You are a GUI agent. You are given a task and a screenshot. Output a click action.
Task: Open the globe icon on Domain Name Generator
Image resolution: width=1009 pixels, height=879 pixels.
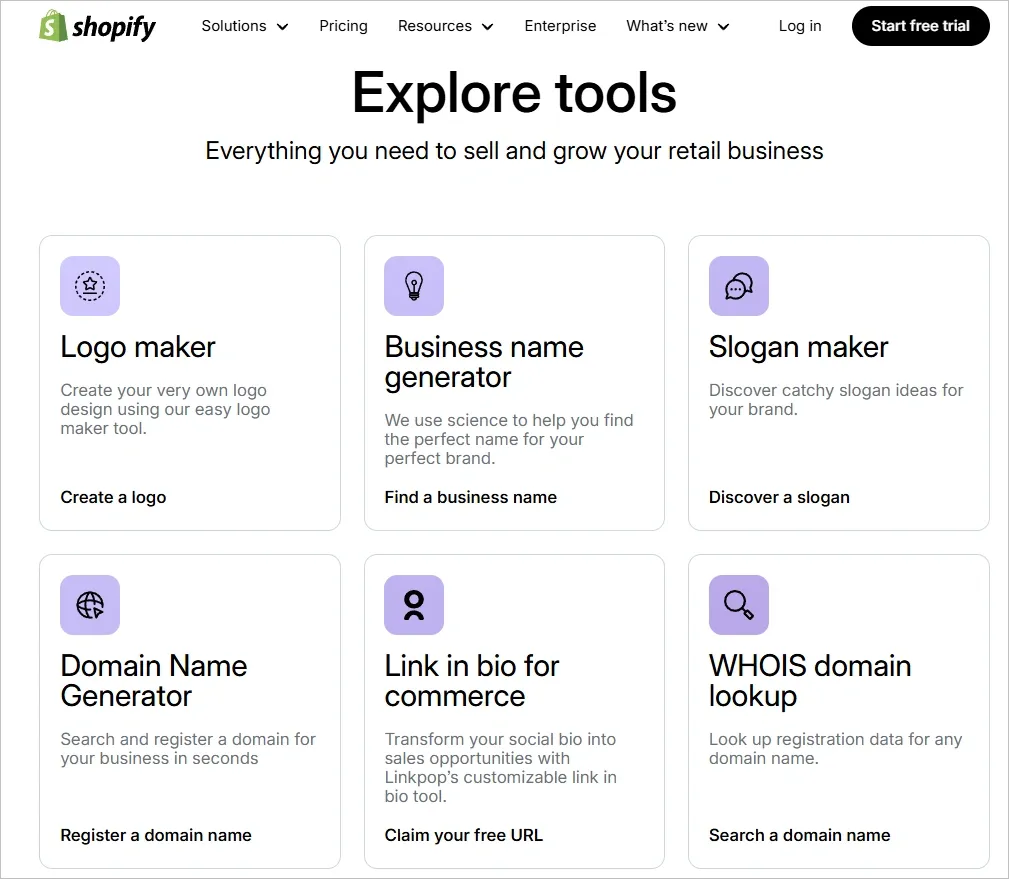(x=89, y=605)
